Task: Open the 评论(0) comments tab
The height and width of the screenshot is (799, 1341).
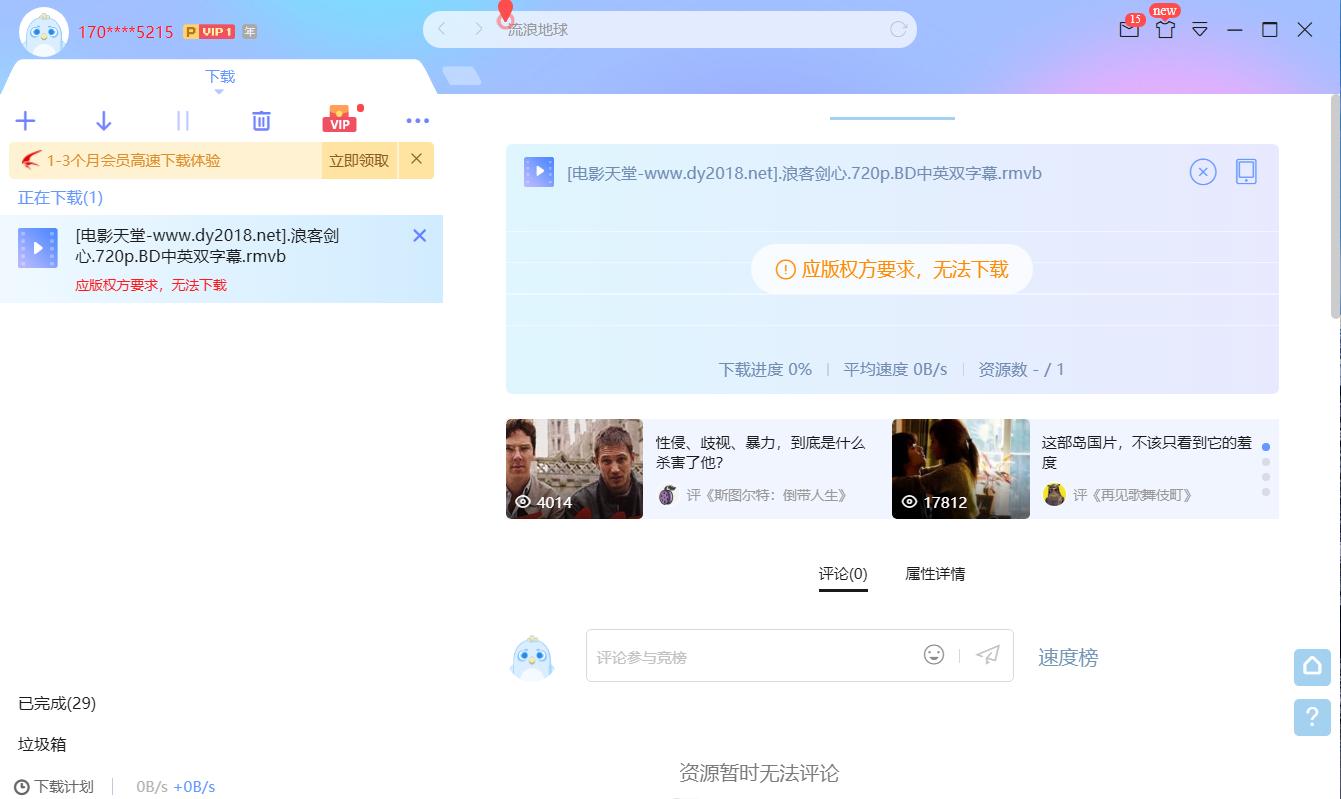Action: 843,573
